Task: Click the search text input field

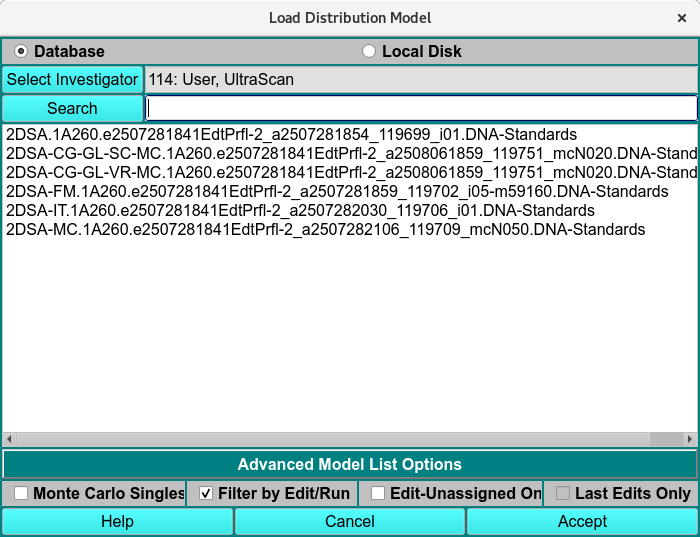Action: point(420,108)
